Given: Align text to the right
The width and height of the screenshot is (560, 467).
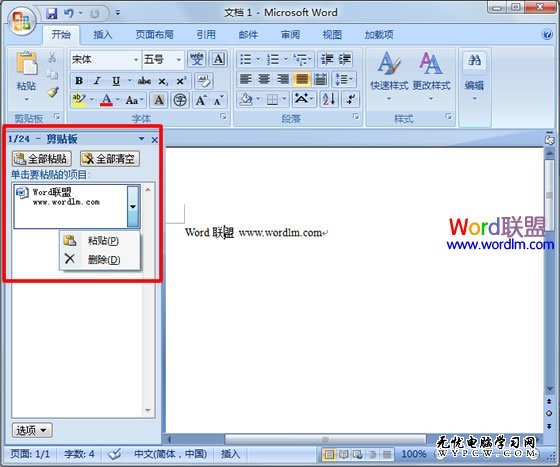Looking at the screenshot, I should 283,79.
